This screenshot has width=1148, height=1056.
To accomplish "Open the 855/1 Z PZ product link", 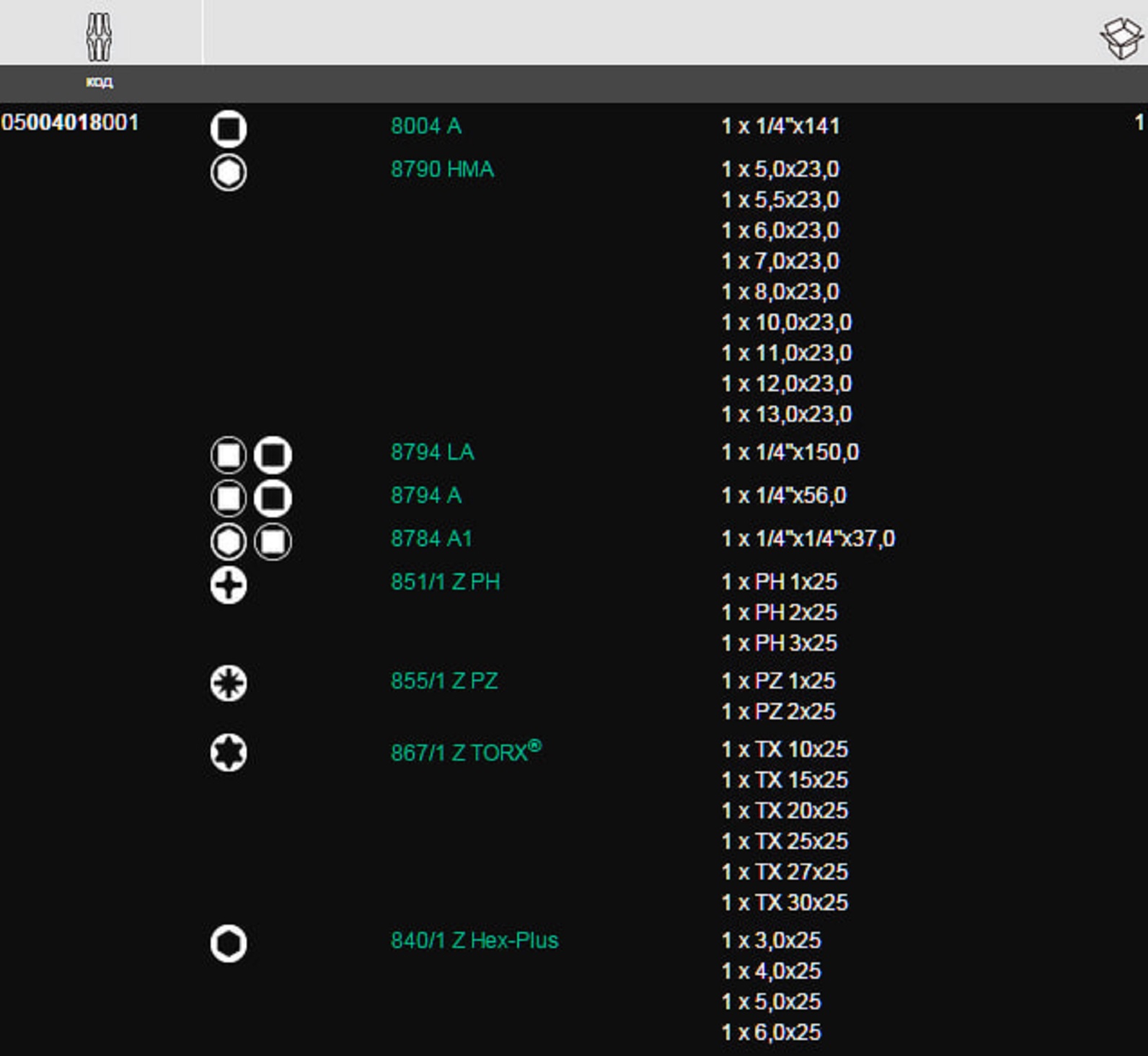I will point(444,680).
